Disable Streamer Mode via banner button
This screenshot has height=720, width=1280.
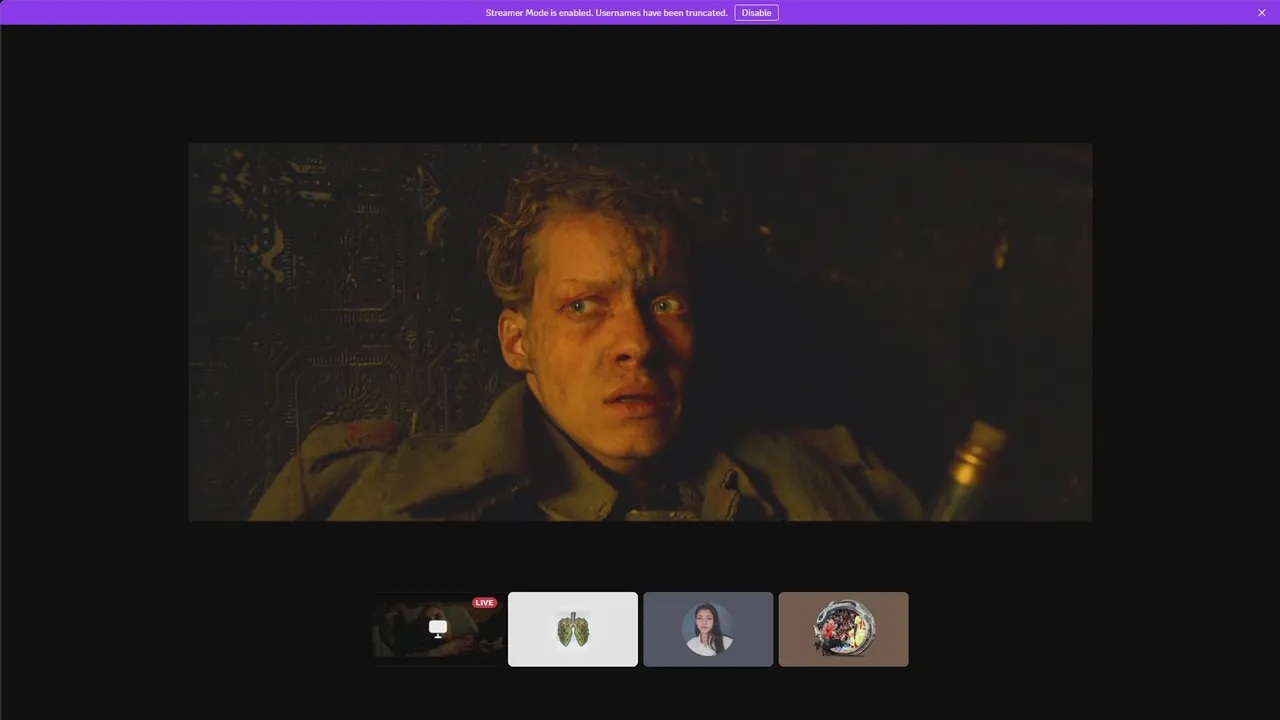tap(756, 13)
